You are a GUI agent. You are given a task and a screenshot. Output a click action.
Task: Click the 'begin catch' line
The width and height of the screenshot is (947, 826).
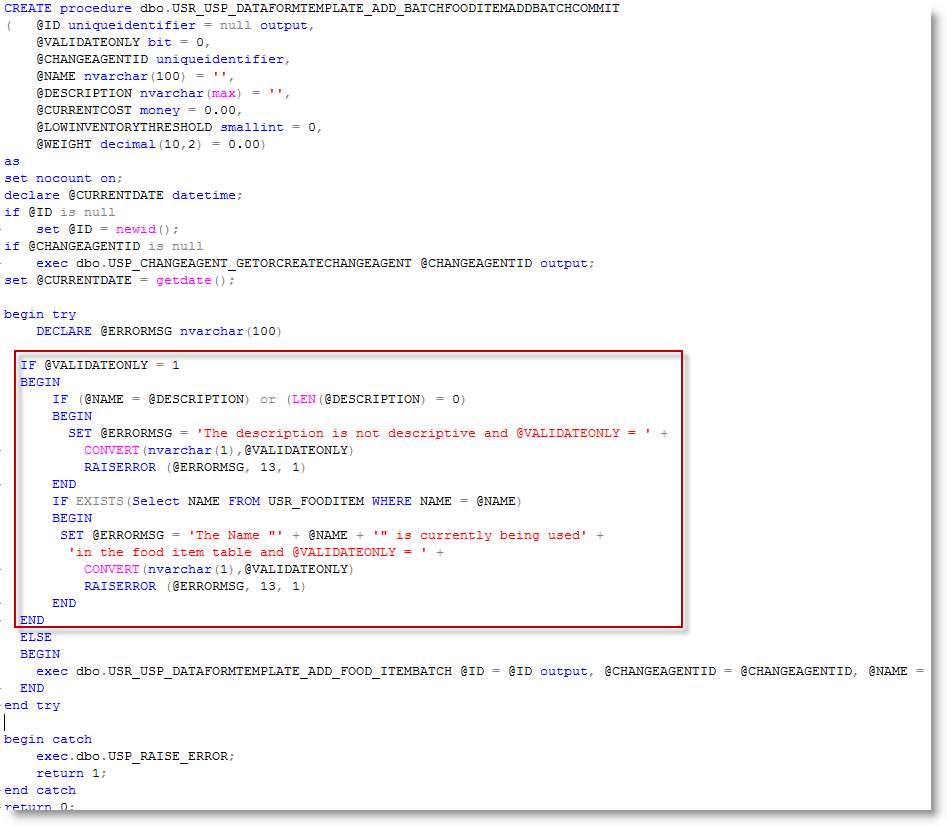coord(48,739)
